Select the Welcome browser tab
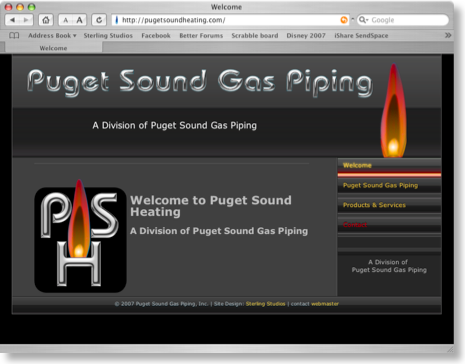Screen dimensions: 465x364 click(53, 48)
